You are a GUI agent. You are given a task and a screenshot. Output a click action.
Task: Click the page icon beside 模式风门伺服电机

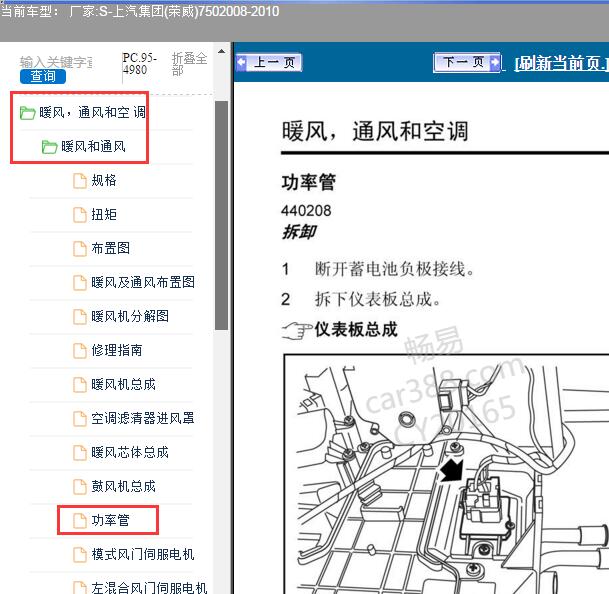click(x=80, y=555)
